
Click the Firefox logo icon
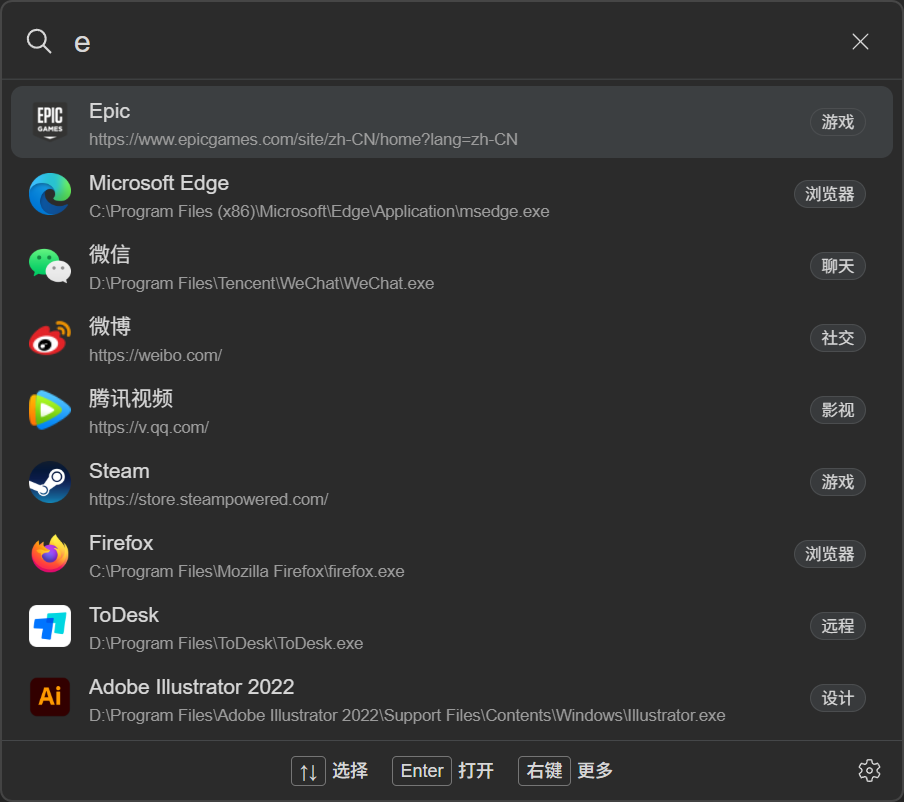pyautogui.click(x=50, y=554)
